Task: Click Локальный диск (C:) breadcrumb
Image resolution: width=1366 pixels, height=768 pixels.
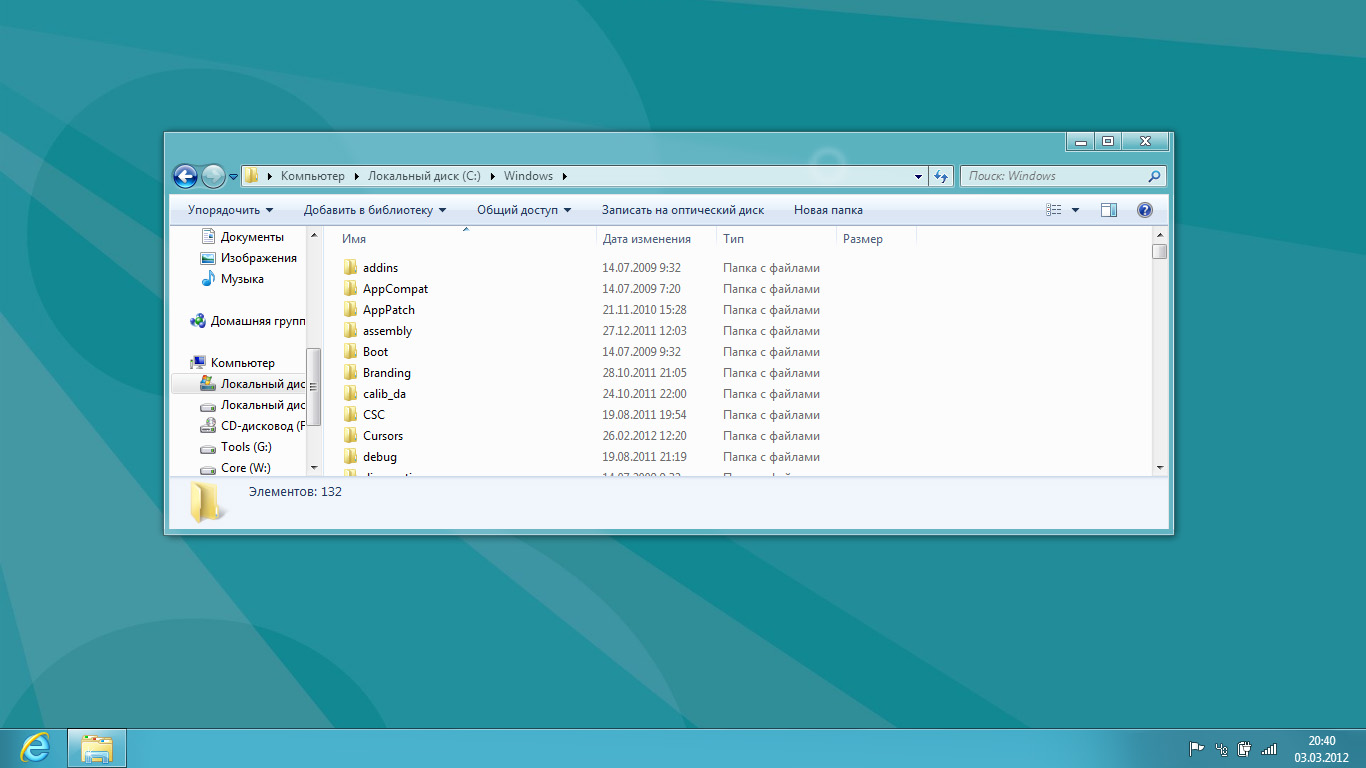Action: click(x=424, y=176)
